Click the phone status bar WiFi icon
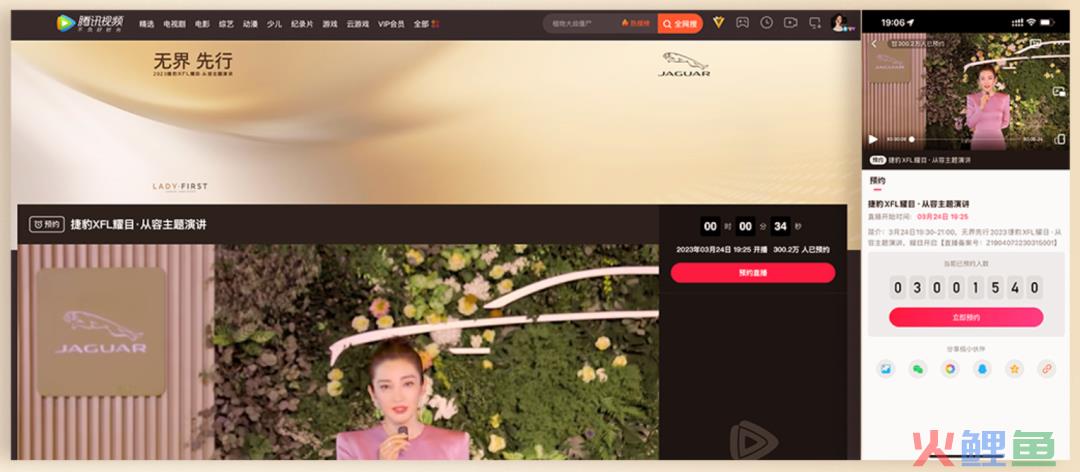Image resolution: width=1080 pixels, height=472 pixels. tap(1031, 23)
